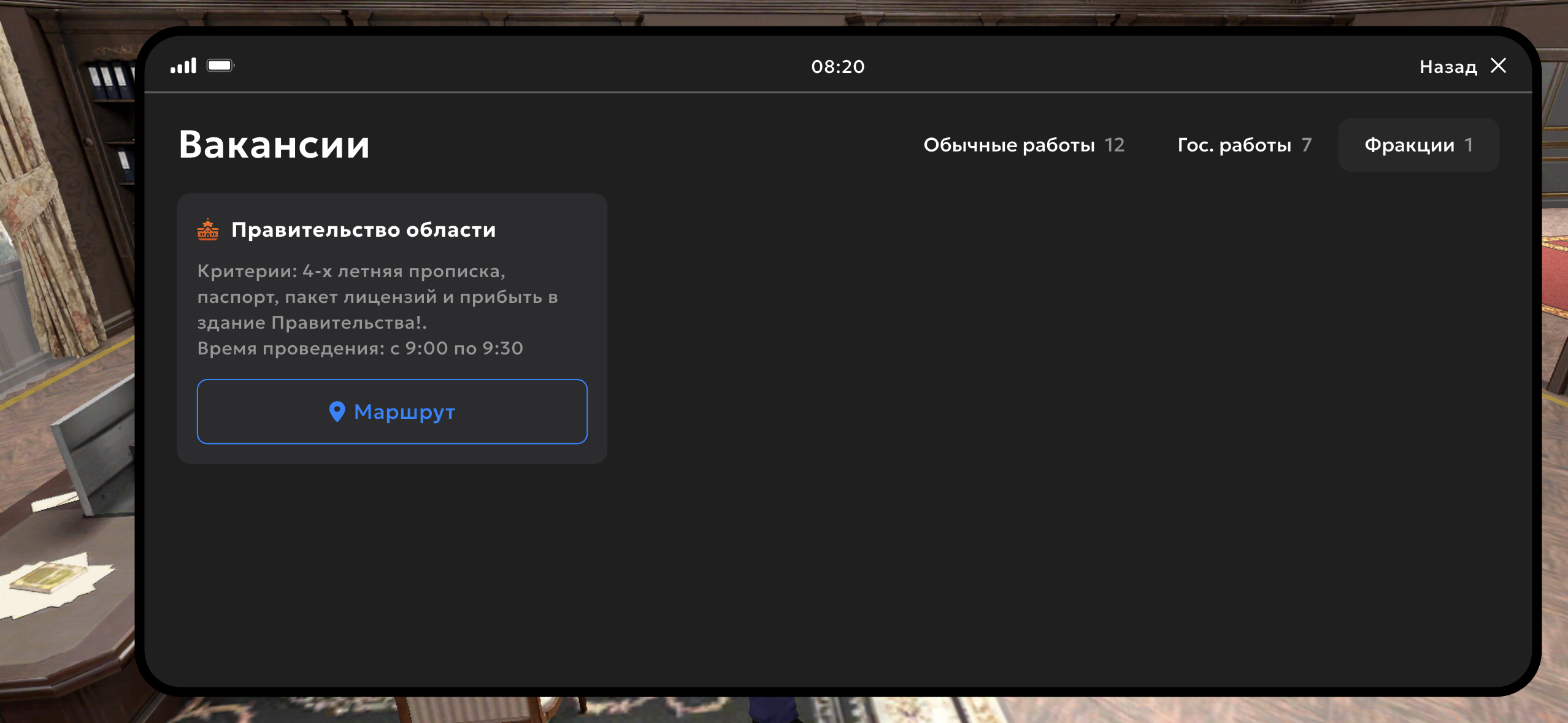Click the map pin icon in Маршрут

[337, 411]
